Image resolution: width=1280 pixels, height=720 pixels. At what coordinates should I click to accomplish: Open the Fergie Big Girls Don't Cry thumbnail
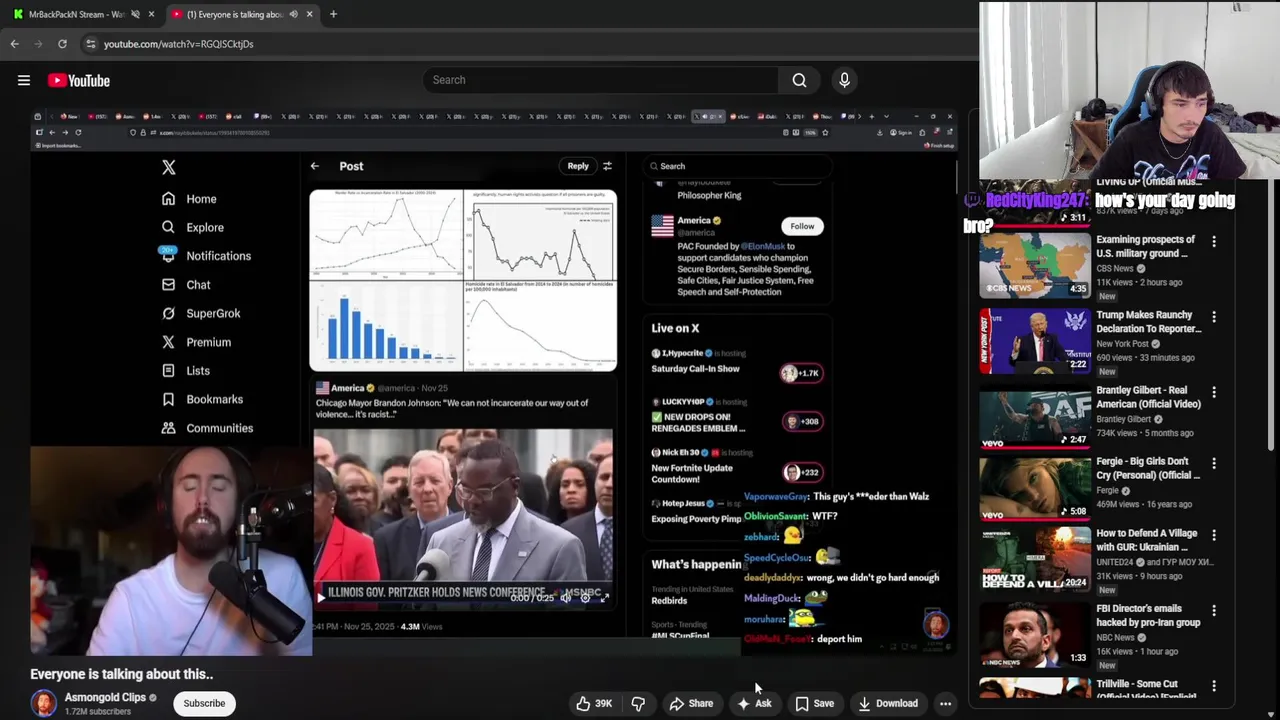coord(1035,489)
